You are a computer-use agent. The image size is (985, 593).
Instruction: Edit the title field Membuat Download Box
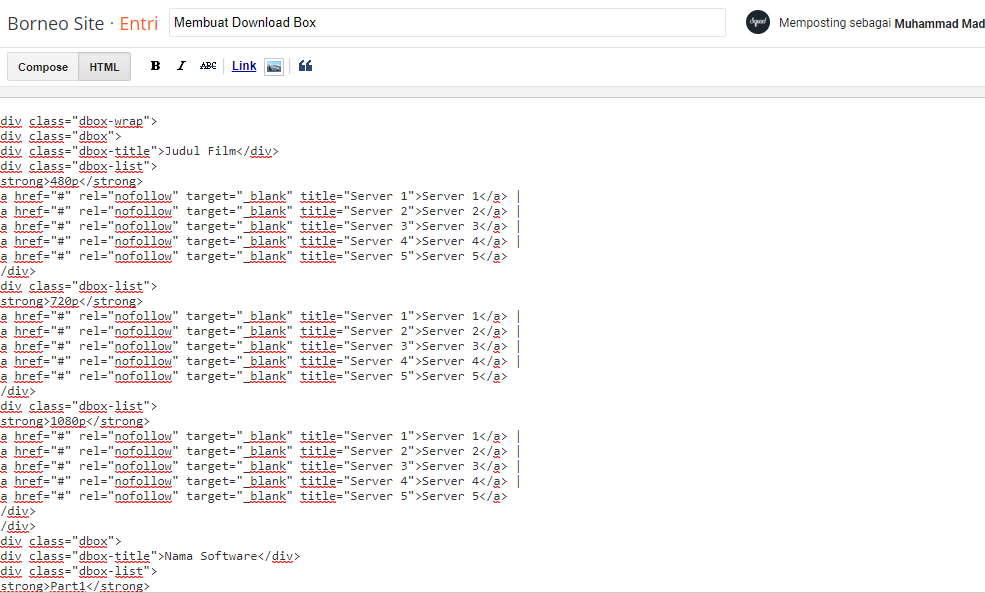click(x=447, y=22)
